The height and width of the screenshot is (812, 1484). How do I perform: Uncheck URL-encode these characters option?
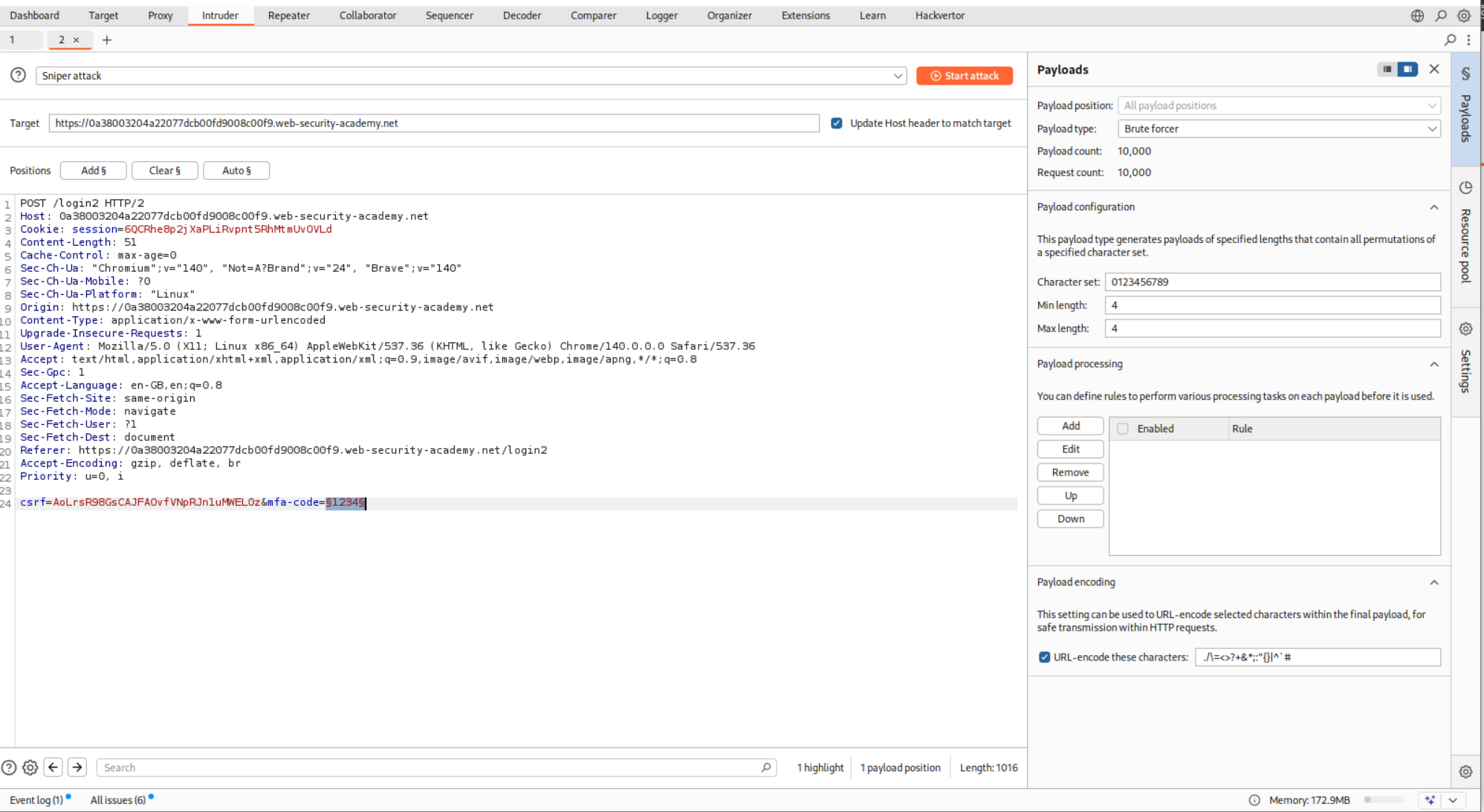pyautogui.click(x=1044, y=657)
